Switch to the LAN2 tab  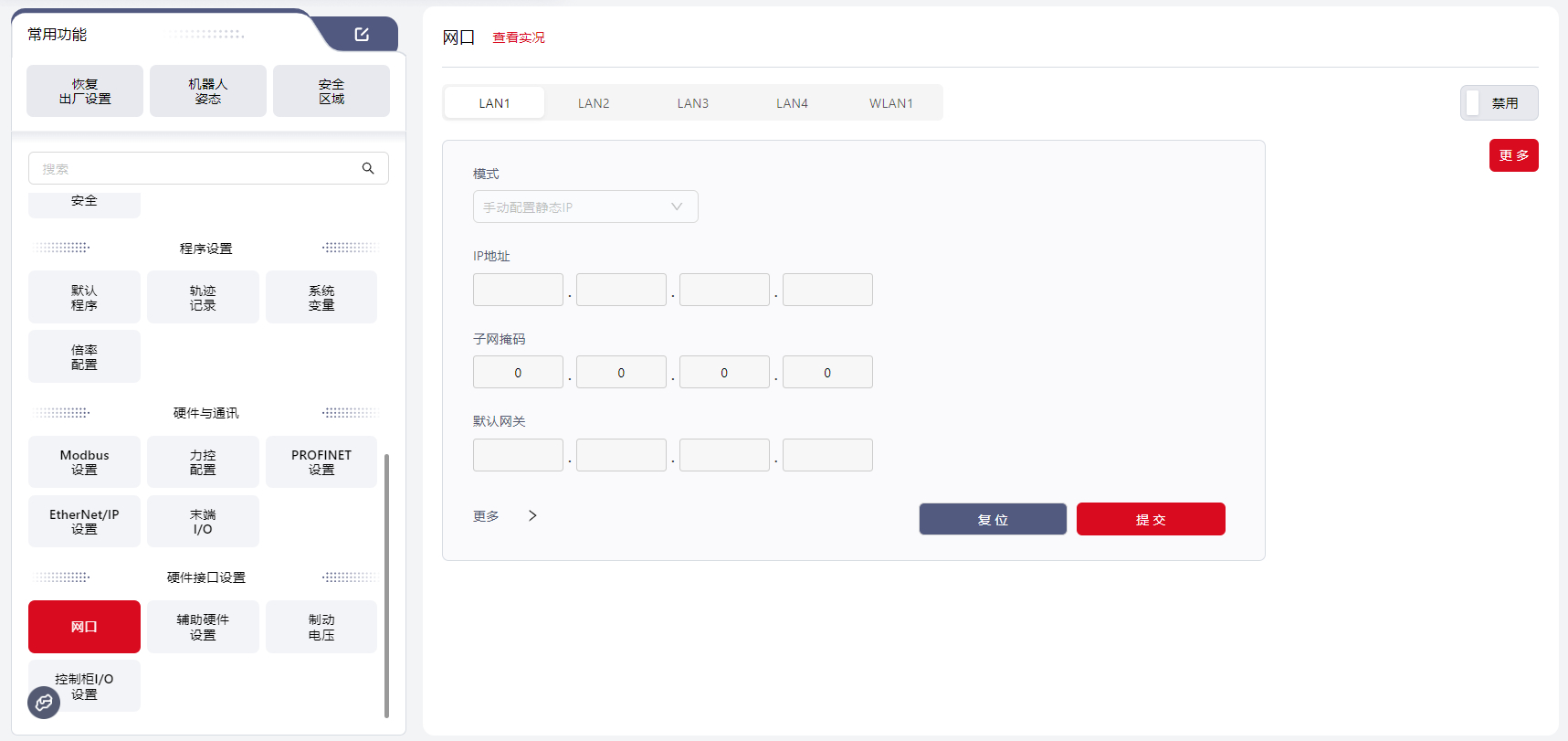(594, 103)
